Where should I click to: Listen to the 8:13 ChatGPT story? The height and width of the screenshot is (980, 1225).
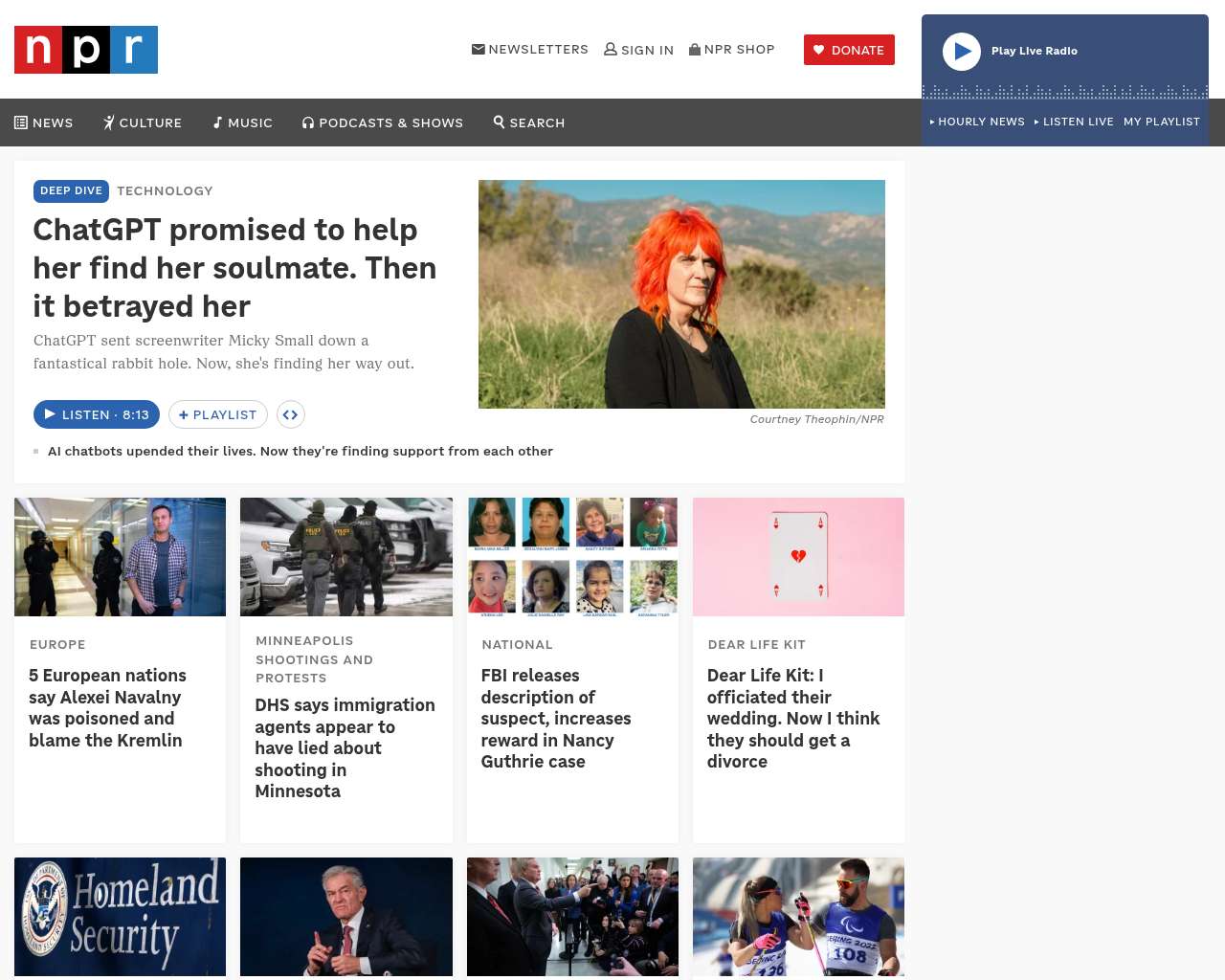(97, 414)
